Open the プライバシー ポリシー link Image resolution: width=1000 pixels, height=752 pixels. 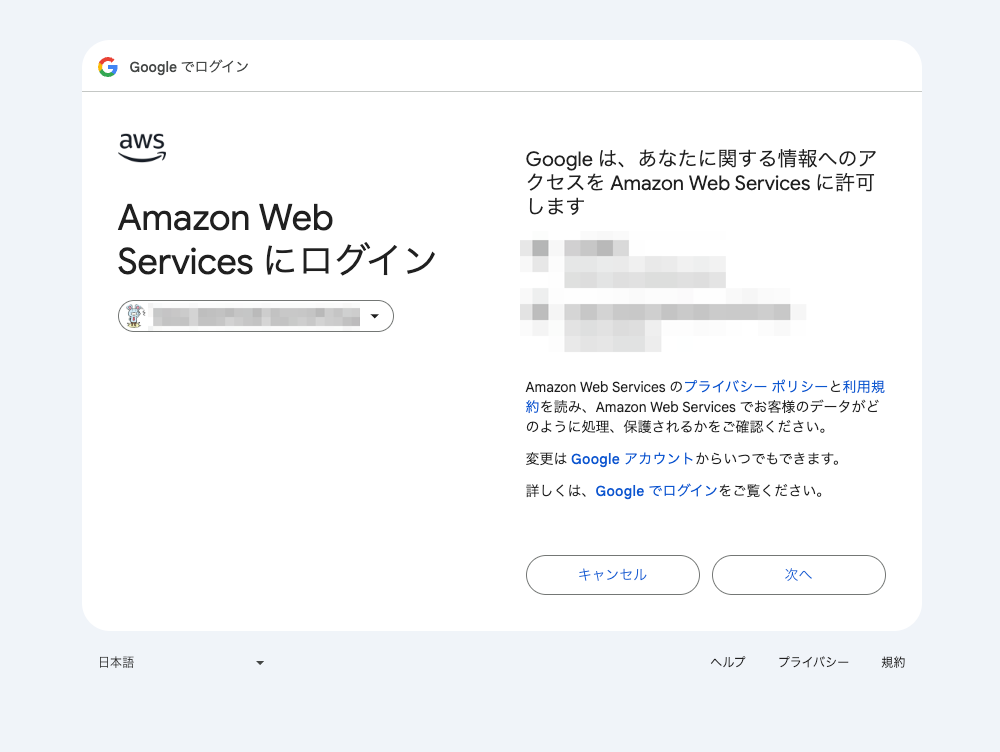(756, 387)
